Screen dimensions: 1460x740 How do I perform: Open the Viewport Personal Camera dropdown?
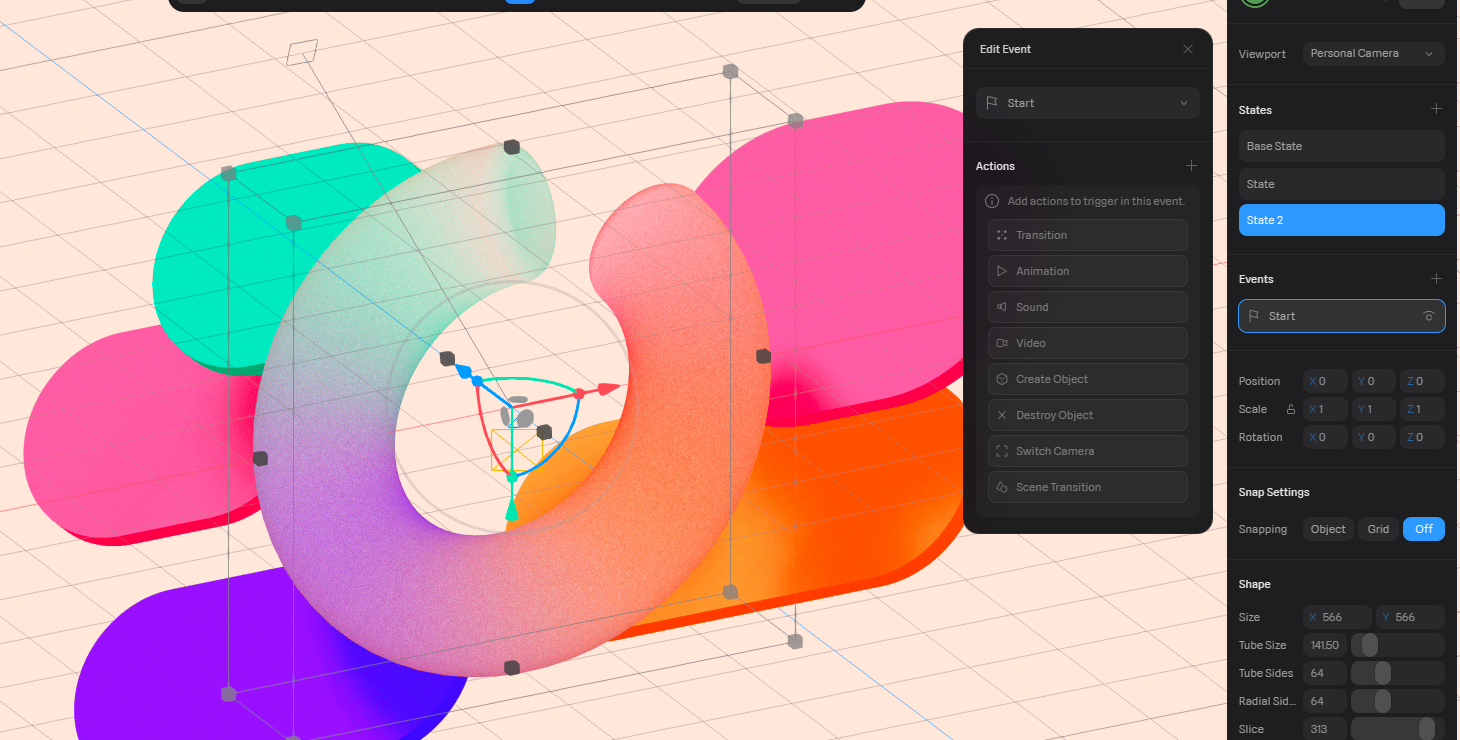click(1373, 54)
